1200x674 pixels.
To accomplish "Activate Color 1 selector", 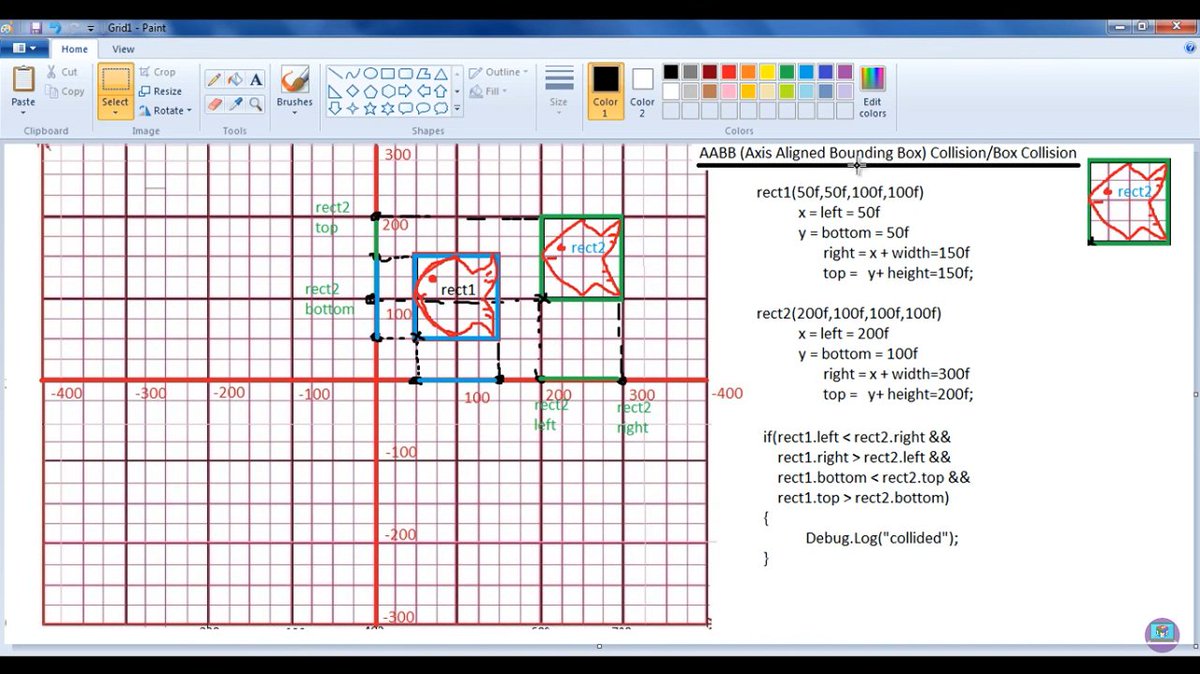I will click(x=605, y=91).
